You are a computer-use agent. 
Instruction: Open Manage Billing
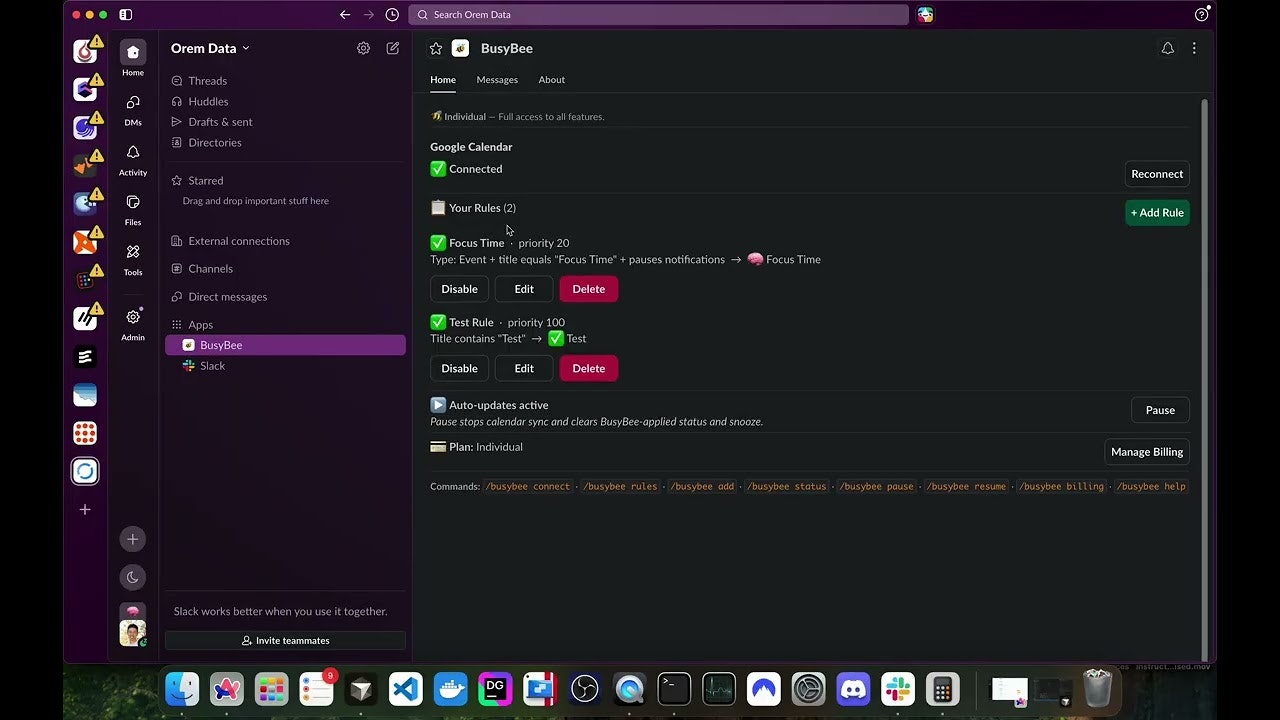tap(1147, 452)
